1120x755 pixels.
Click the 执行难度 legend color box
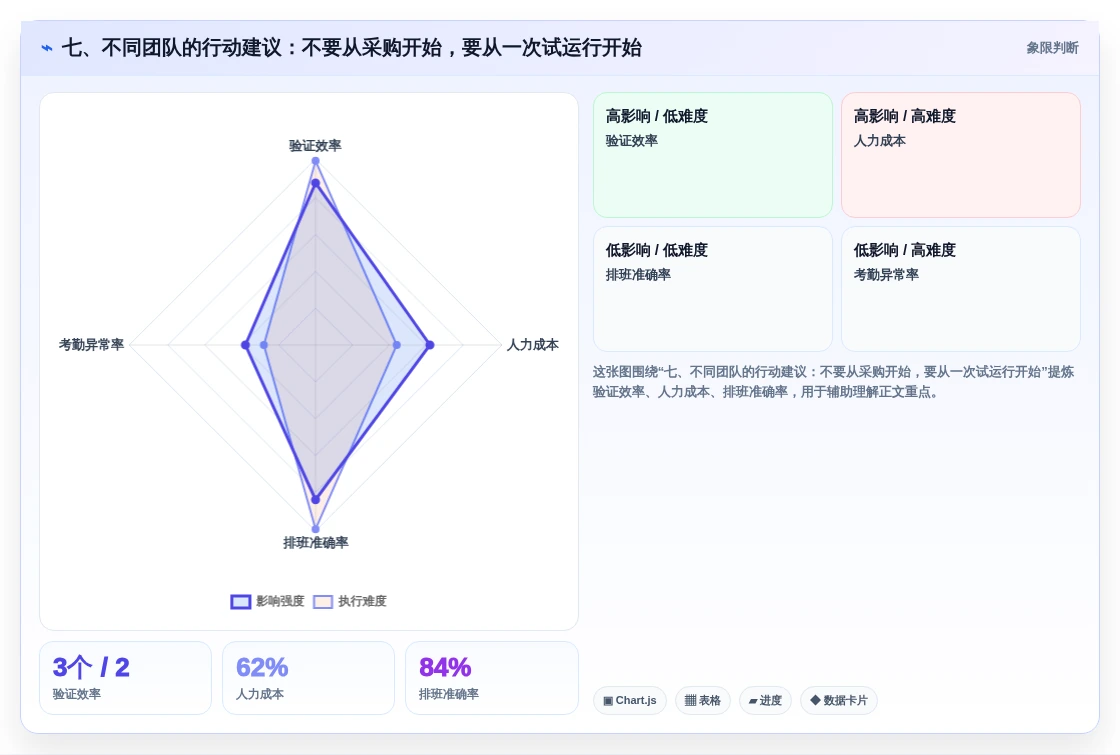[x=323, y=601]
